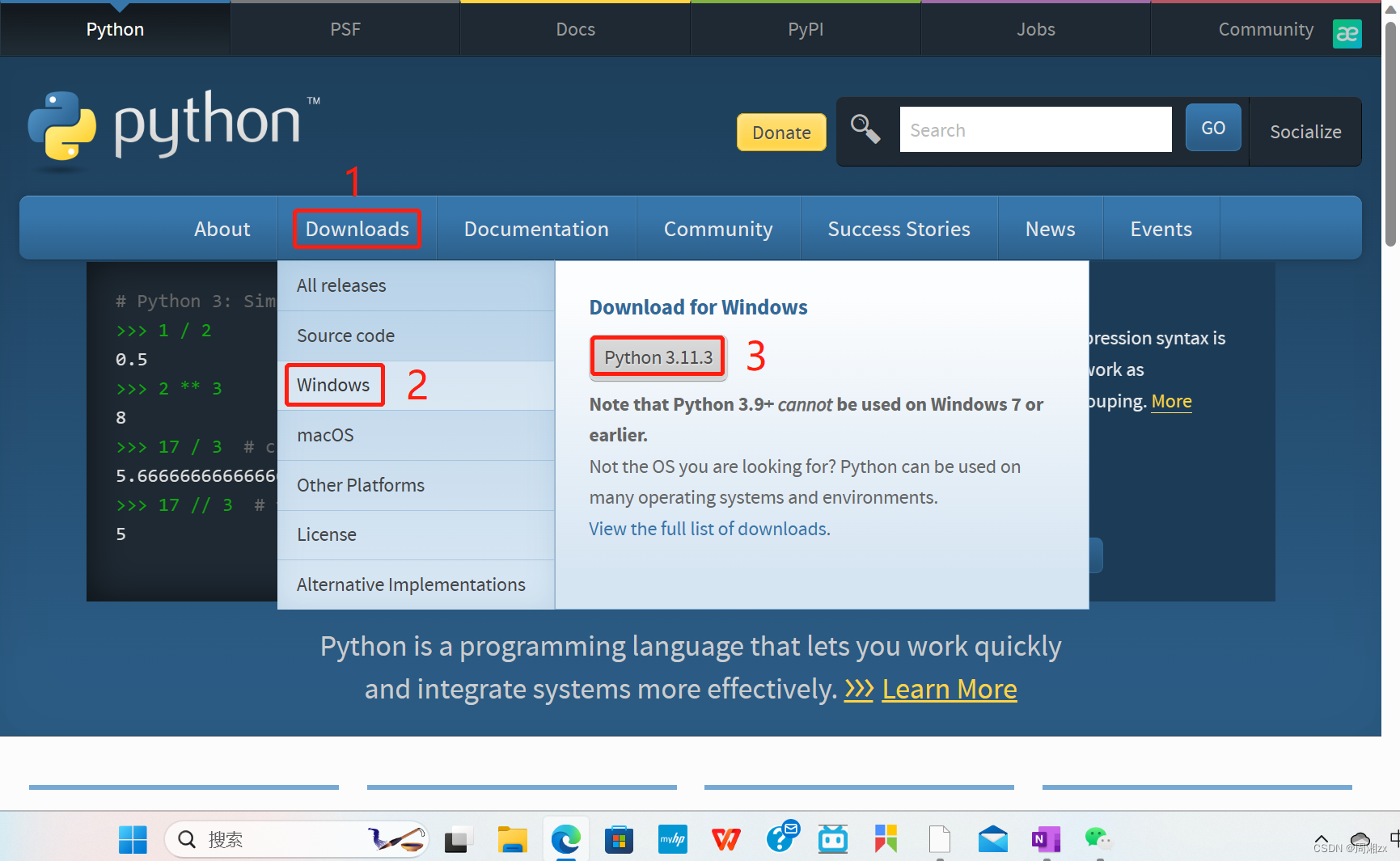Open the full list of downloads link

708,528
